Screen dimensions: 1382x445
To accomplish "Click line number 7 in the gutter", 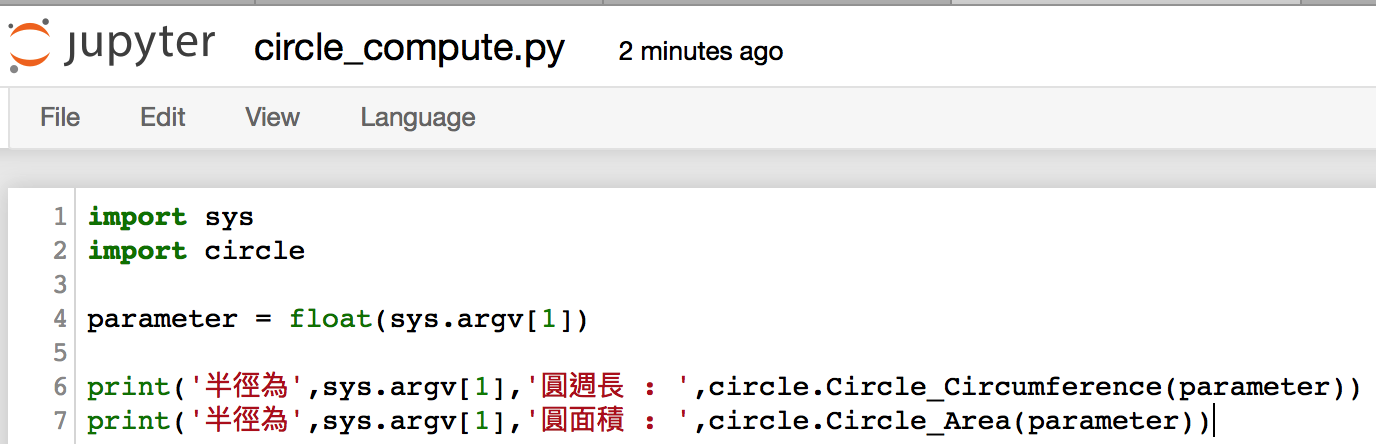I will click(60, 421).
